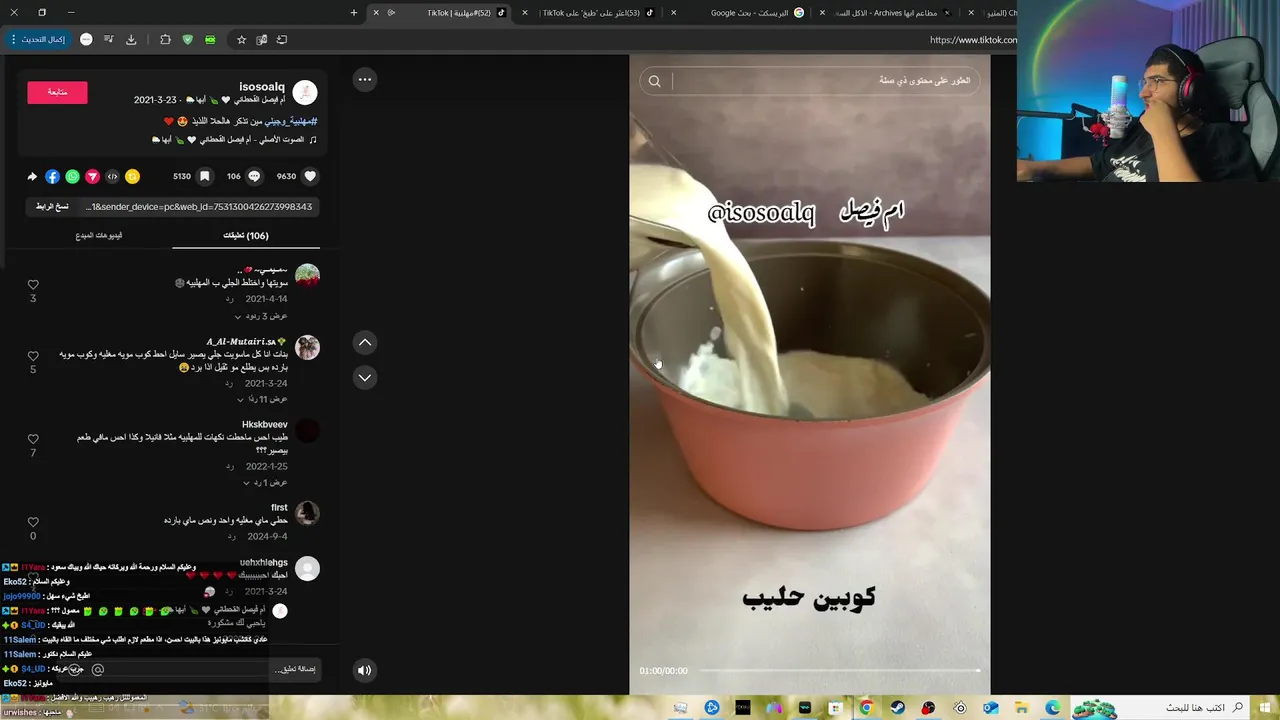Open the three-dots more options menu
Screen dimensions: 1280x720
point(365,79)
